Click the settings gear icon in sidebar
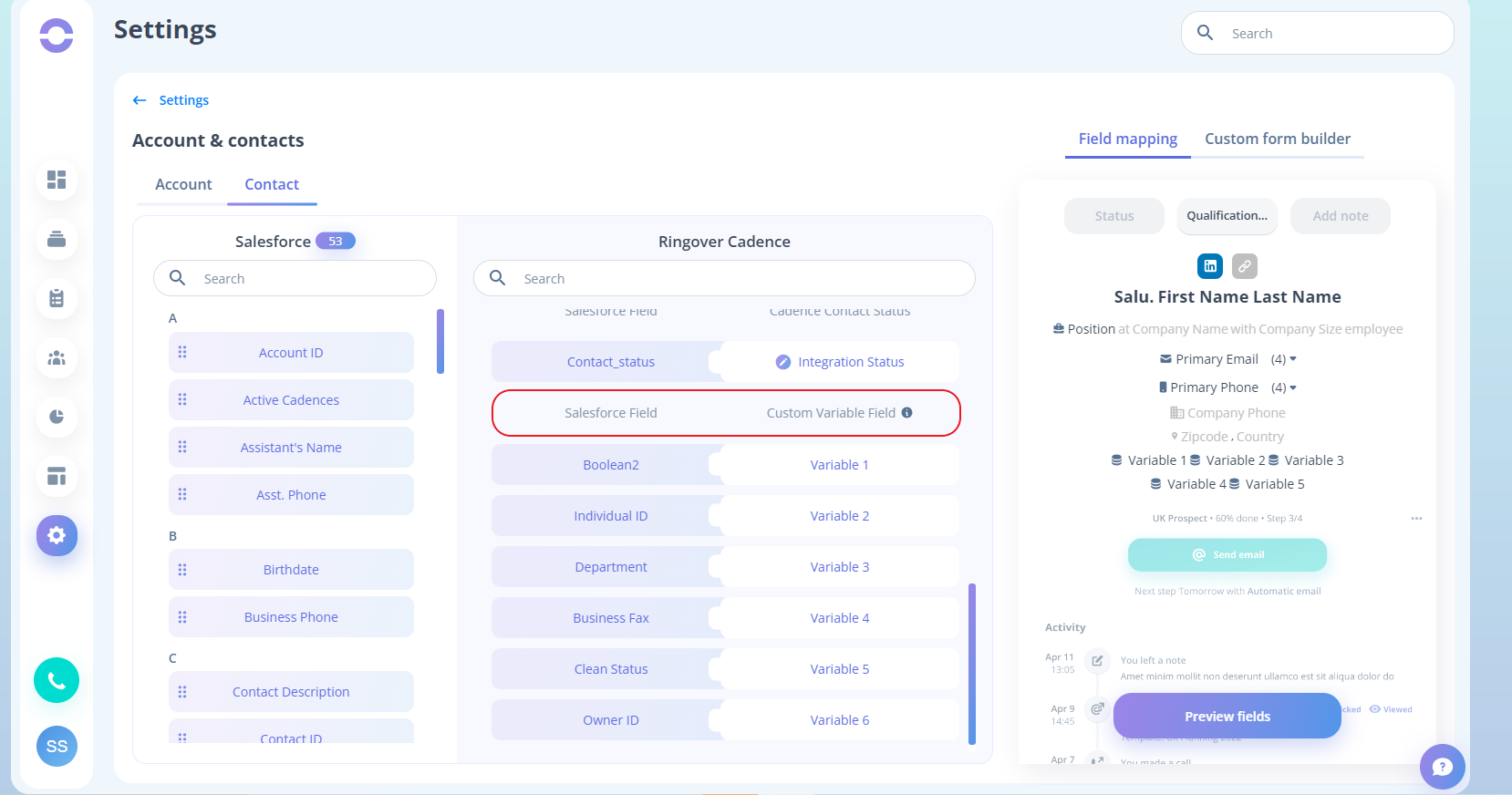Viewport: 1512px width, 795px height. tap(57, 535)
